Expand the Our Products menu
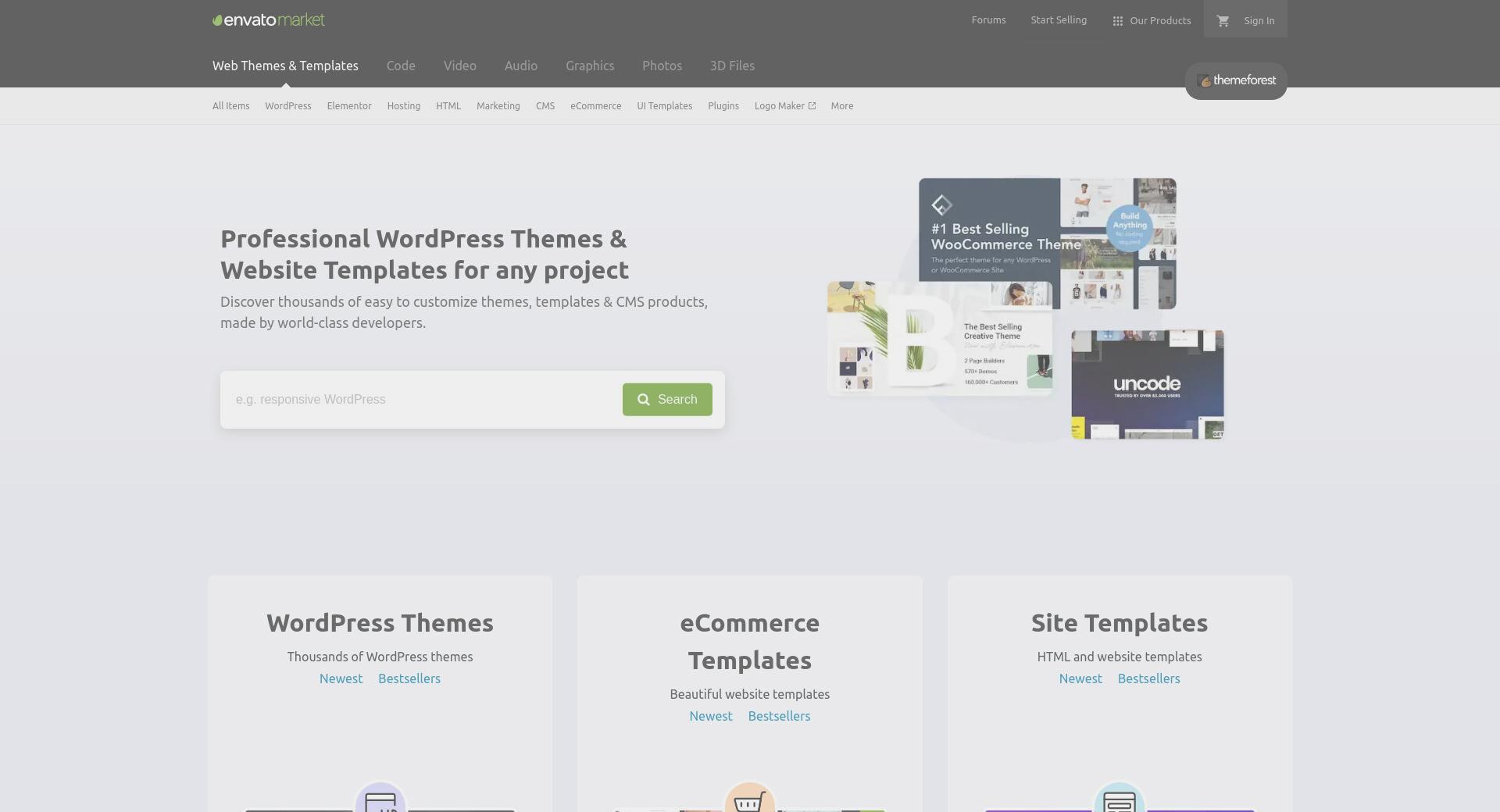This screenshot has width=1500, height=812. [1152, 21]
